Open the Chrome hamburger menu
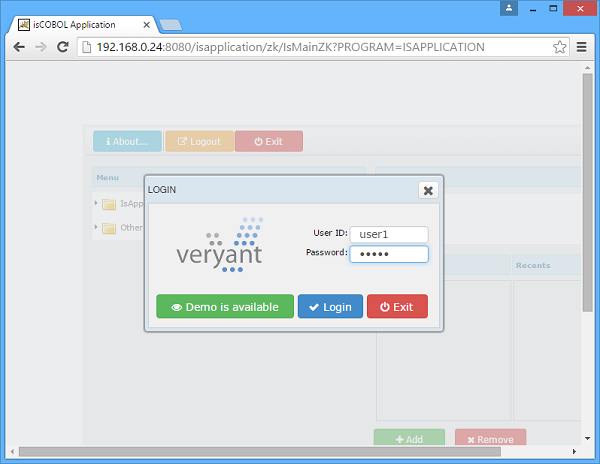 tap(582, 47)
